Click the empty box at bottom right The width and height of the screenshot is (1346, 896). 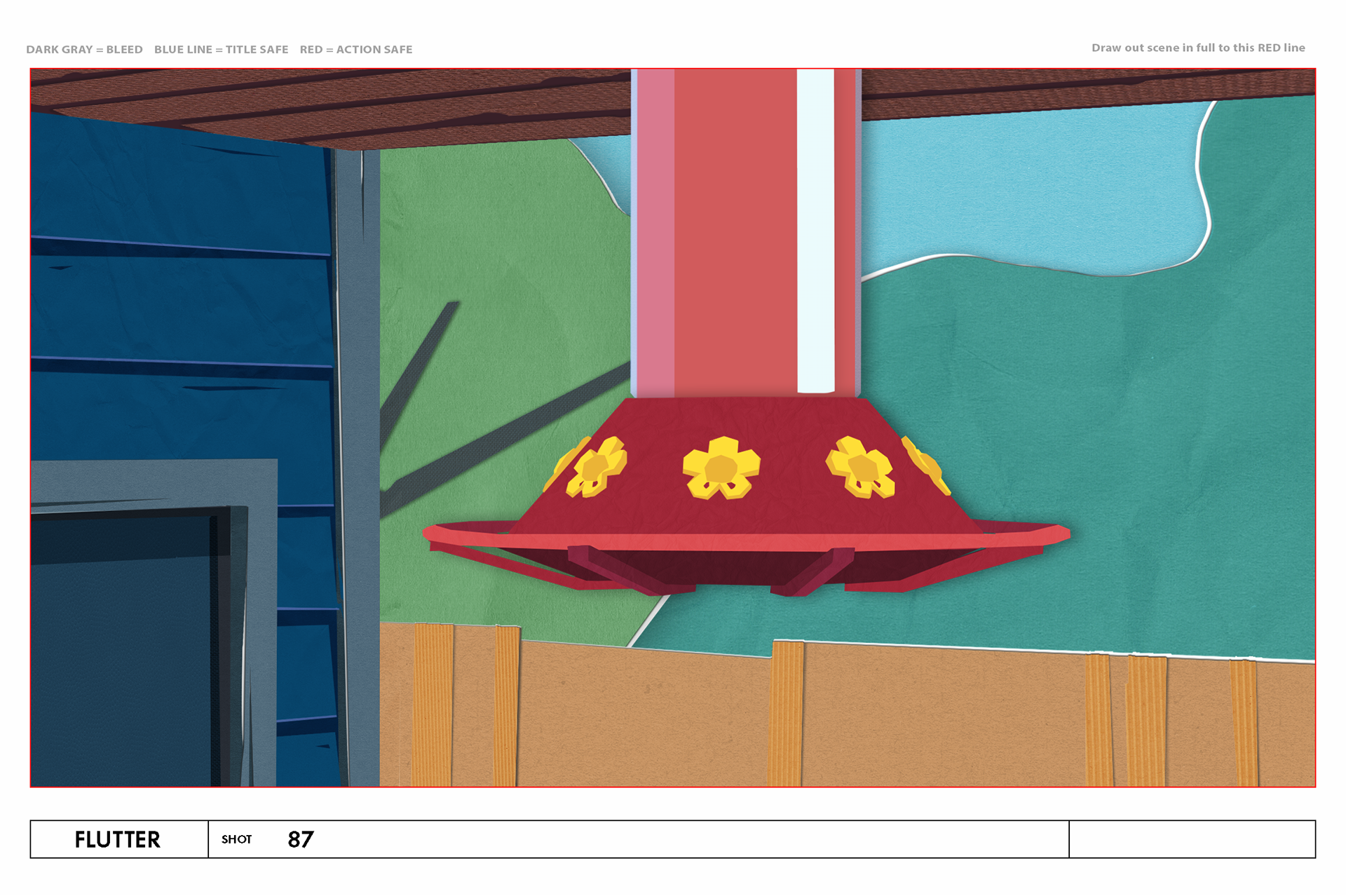1192,839
